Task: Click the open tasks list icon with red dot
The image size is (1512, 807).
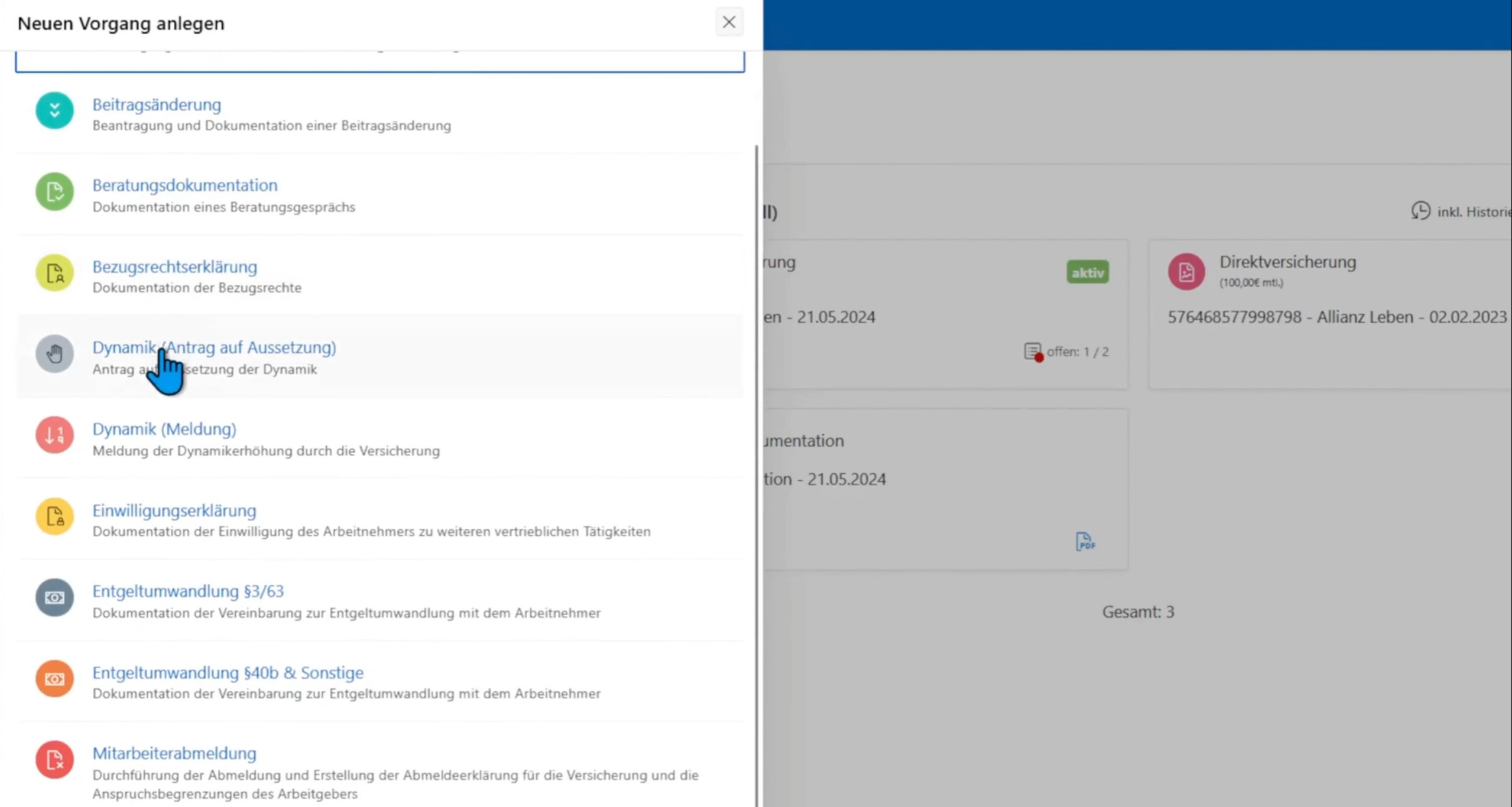Action: click(1032, 352)
